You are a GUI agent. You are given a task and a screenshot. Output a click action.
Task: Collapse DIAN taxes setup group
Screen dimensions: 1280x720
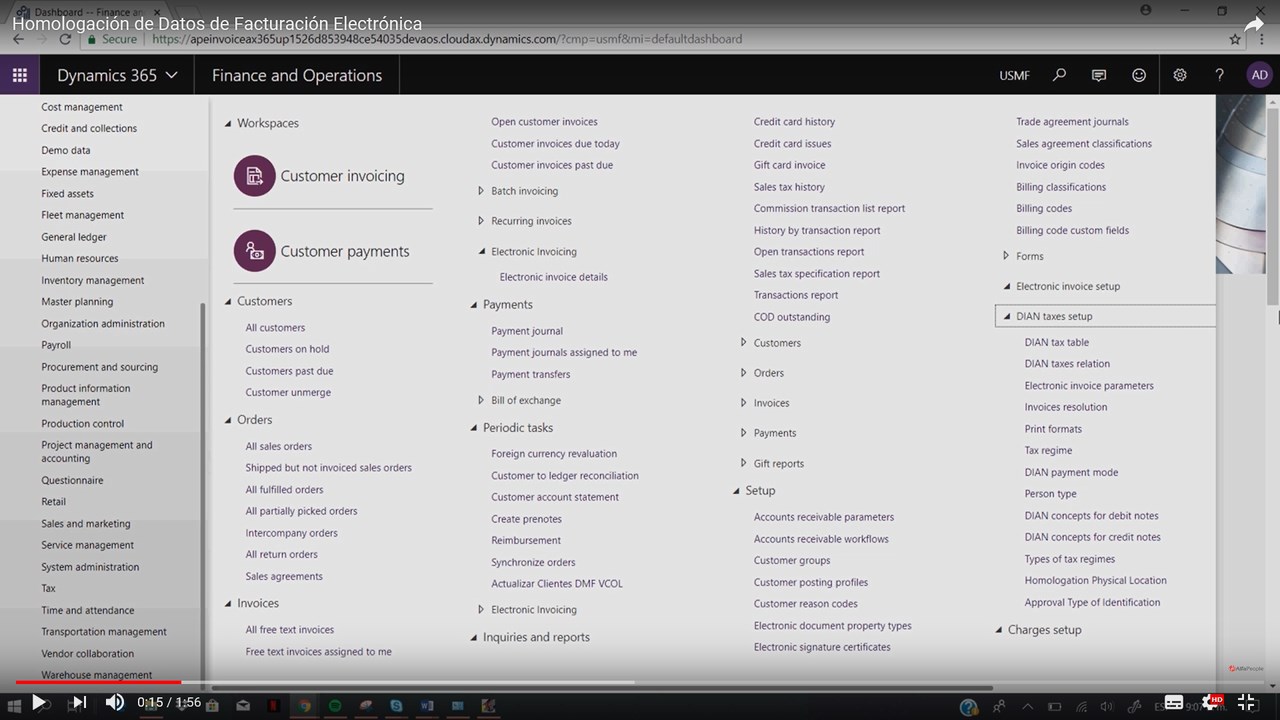pos(1006,316)
